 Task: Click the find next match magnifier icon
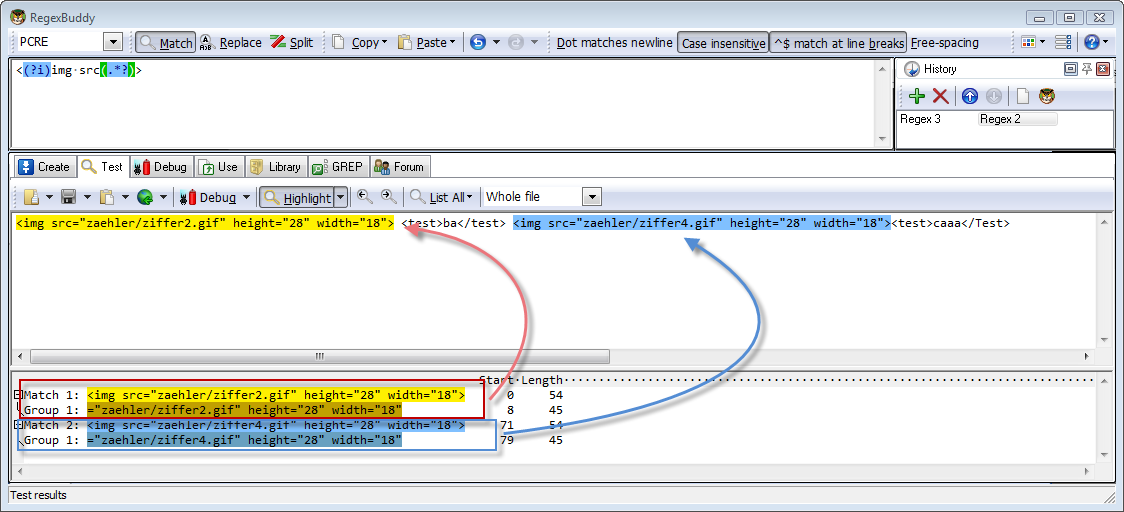(x=388, y=197)
